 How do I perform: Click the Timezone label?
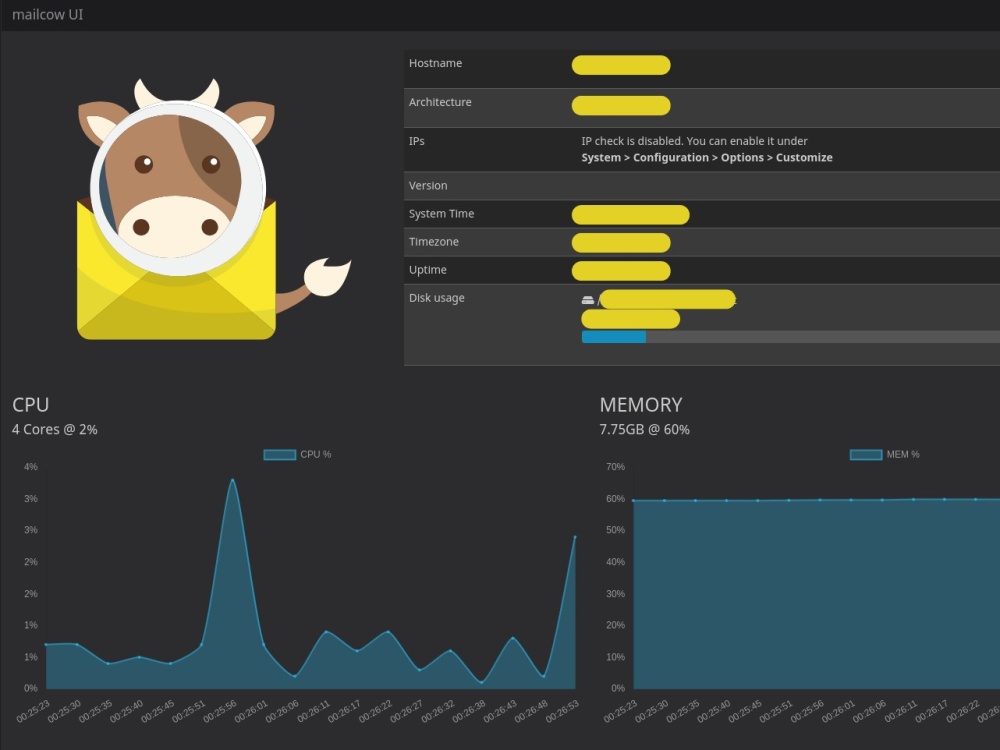434,242
